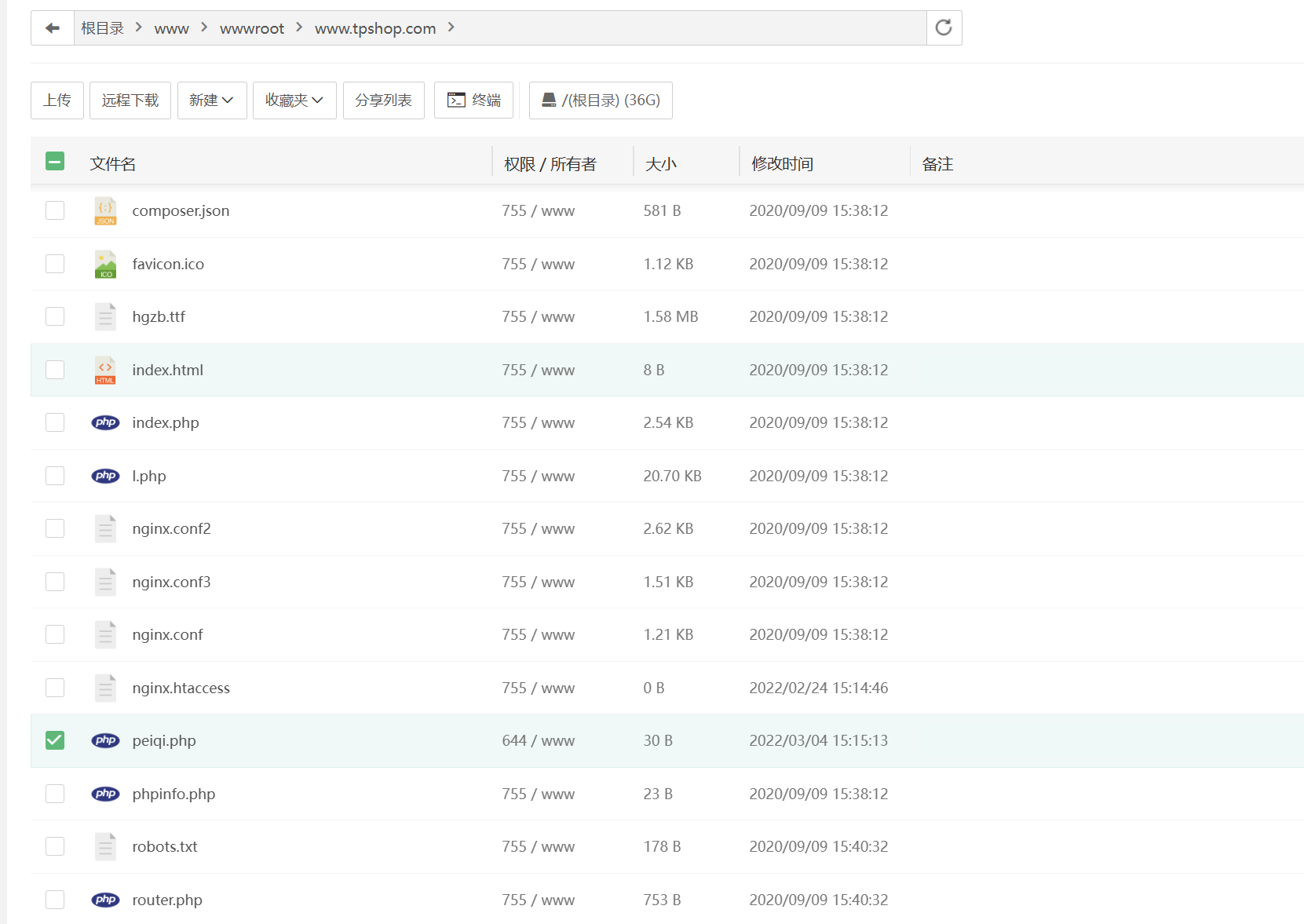Open the peiqi.php file name
Screen dimensions: 1304x924
click(x=164, y=741)
